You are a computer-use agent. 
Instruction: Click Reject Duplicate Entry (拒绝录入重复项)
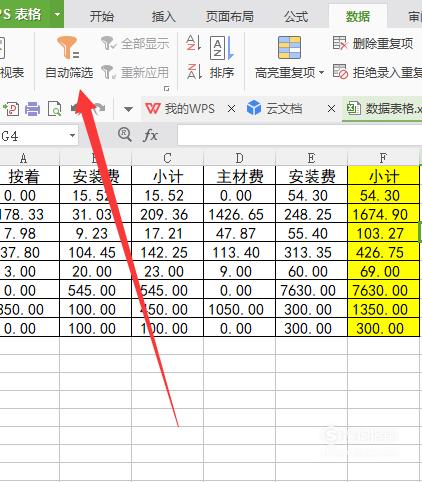[377, 72]
